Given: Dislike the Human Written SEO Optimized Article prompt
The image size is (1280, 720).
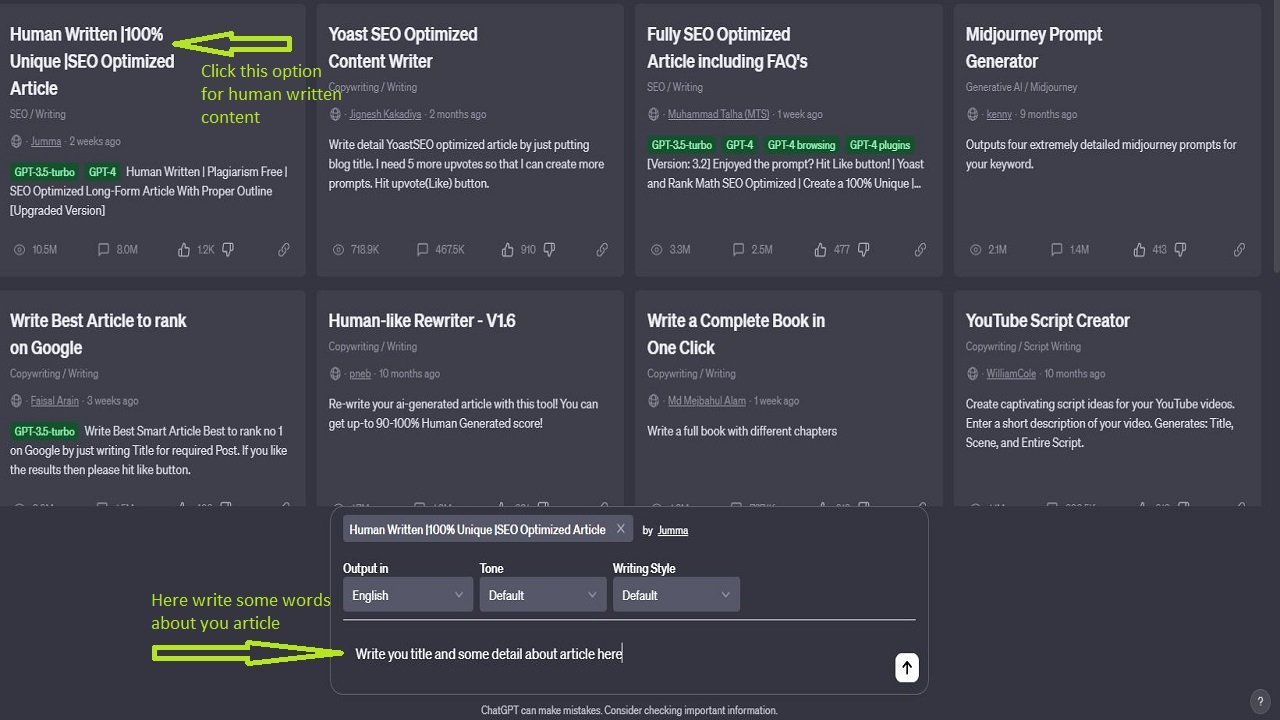Looking at the screenshot, I should point(227,249).
